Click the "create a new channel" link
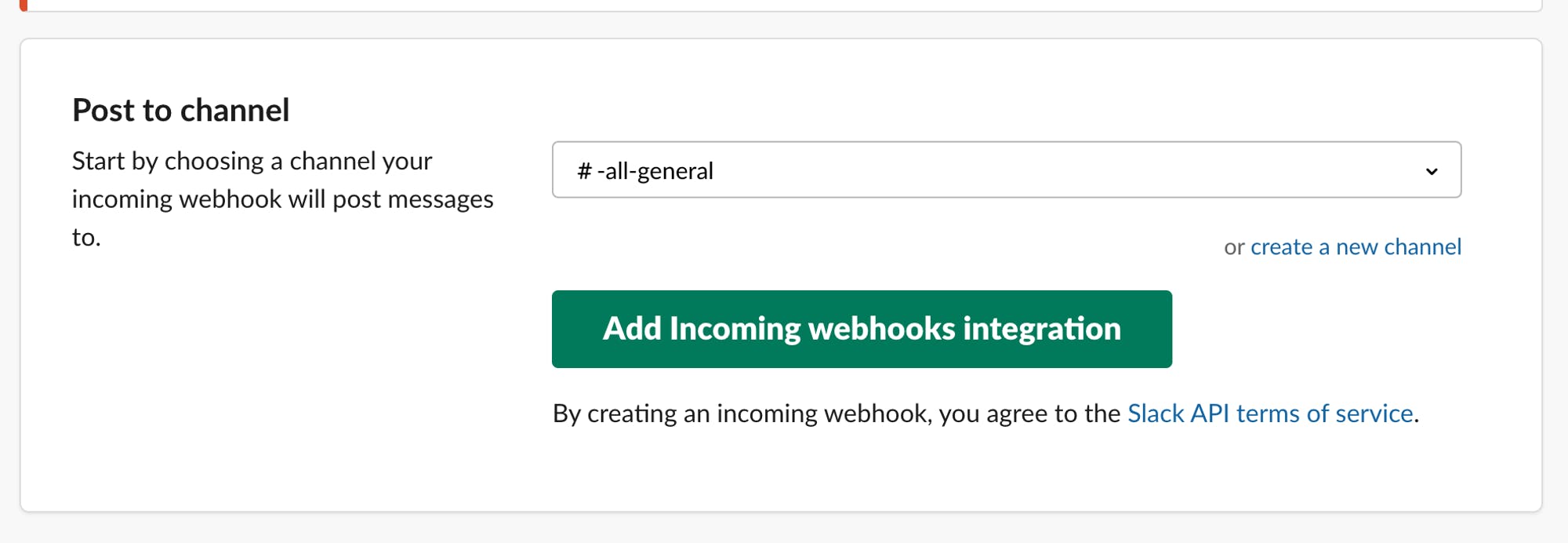 [1356, 247]
